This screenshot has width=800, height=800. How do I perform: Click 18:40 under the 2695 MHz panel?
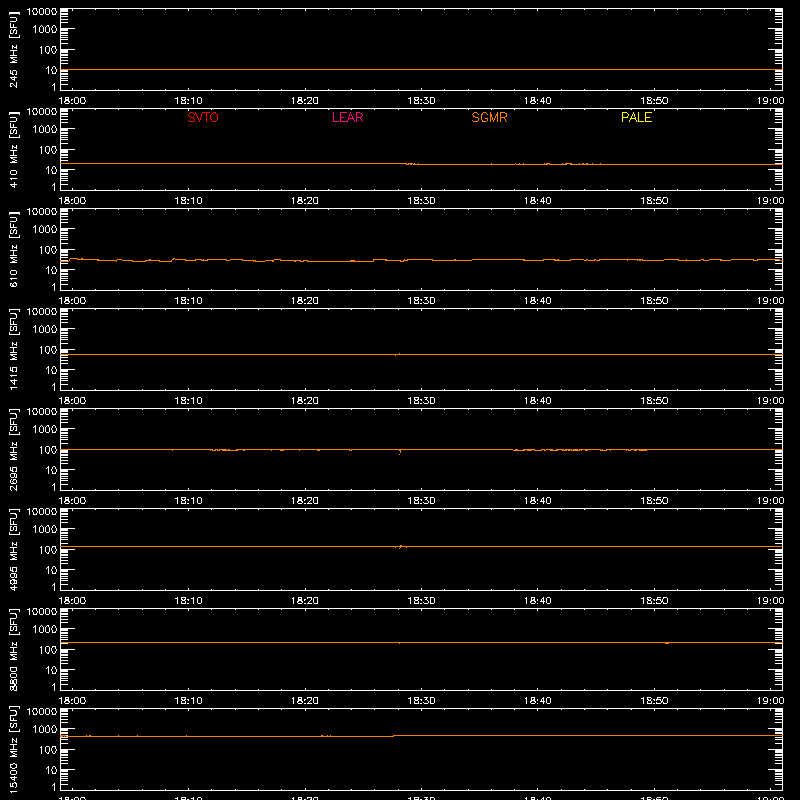[x=538, y=501]
